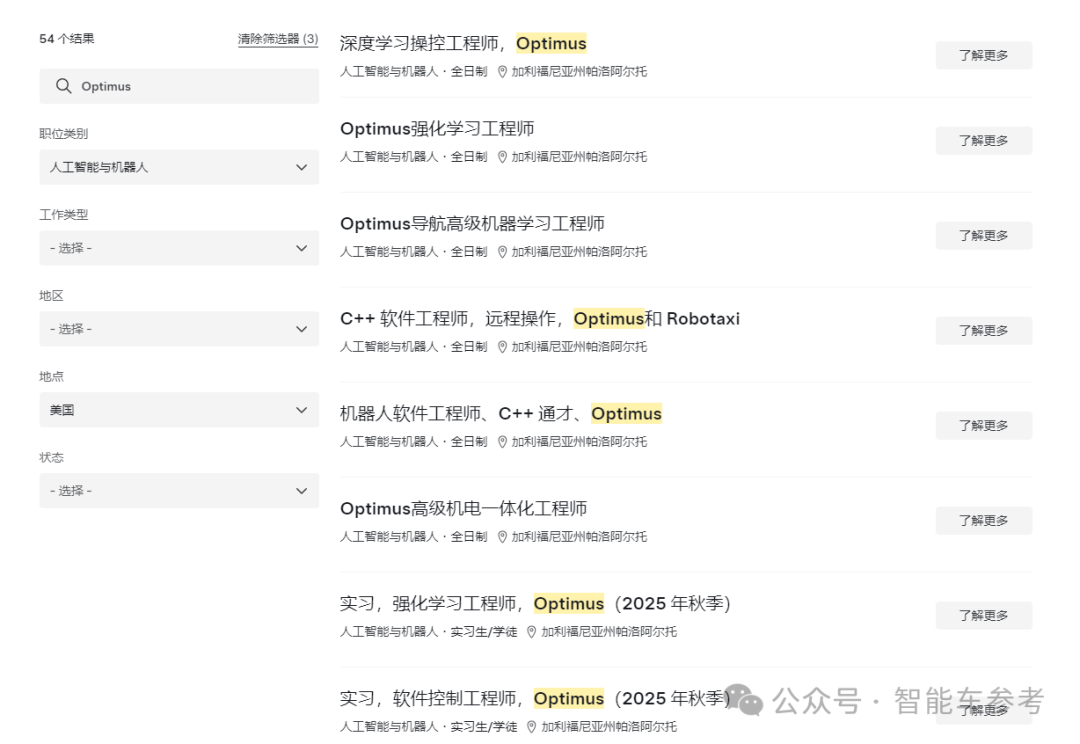Click the location pin in 深度学习操控工程师 row
This screenshot has width=1080, height=744.
click(x=503, y=72)
